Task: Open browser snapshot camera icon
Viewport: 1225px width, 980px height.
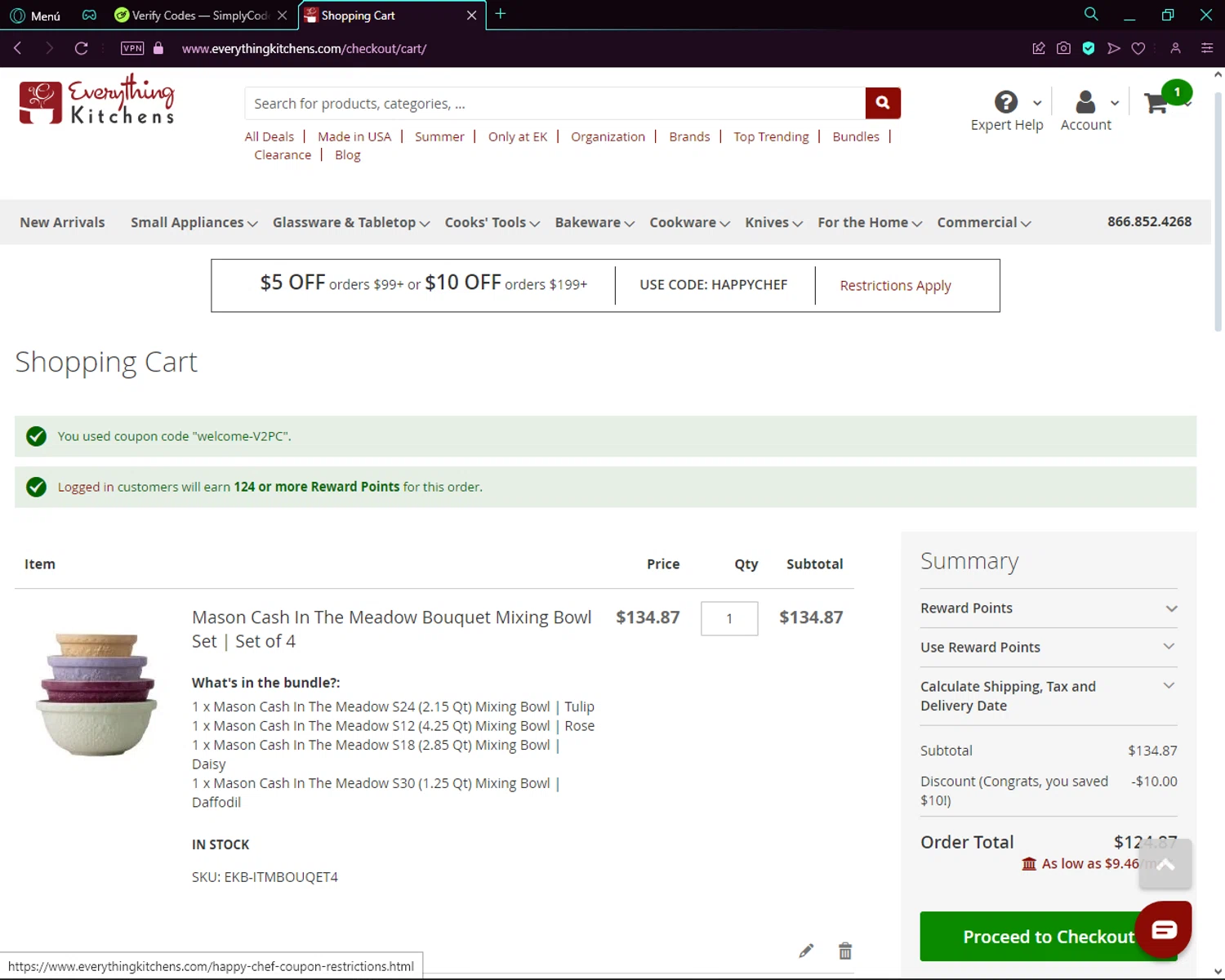Action: (1063, 48)
